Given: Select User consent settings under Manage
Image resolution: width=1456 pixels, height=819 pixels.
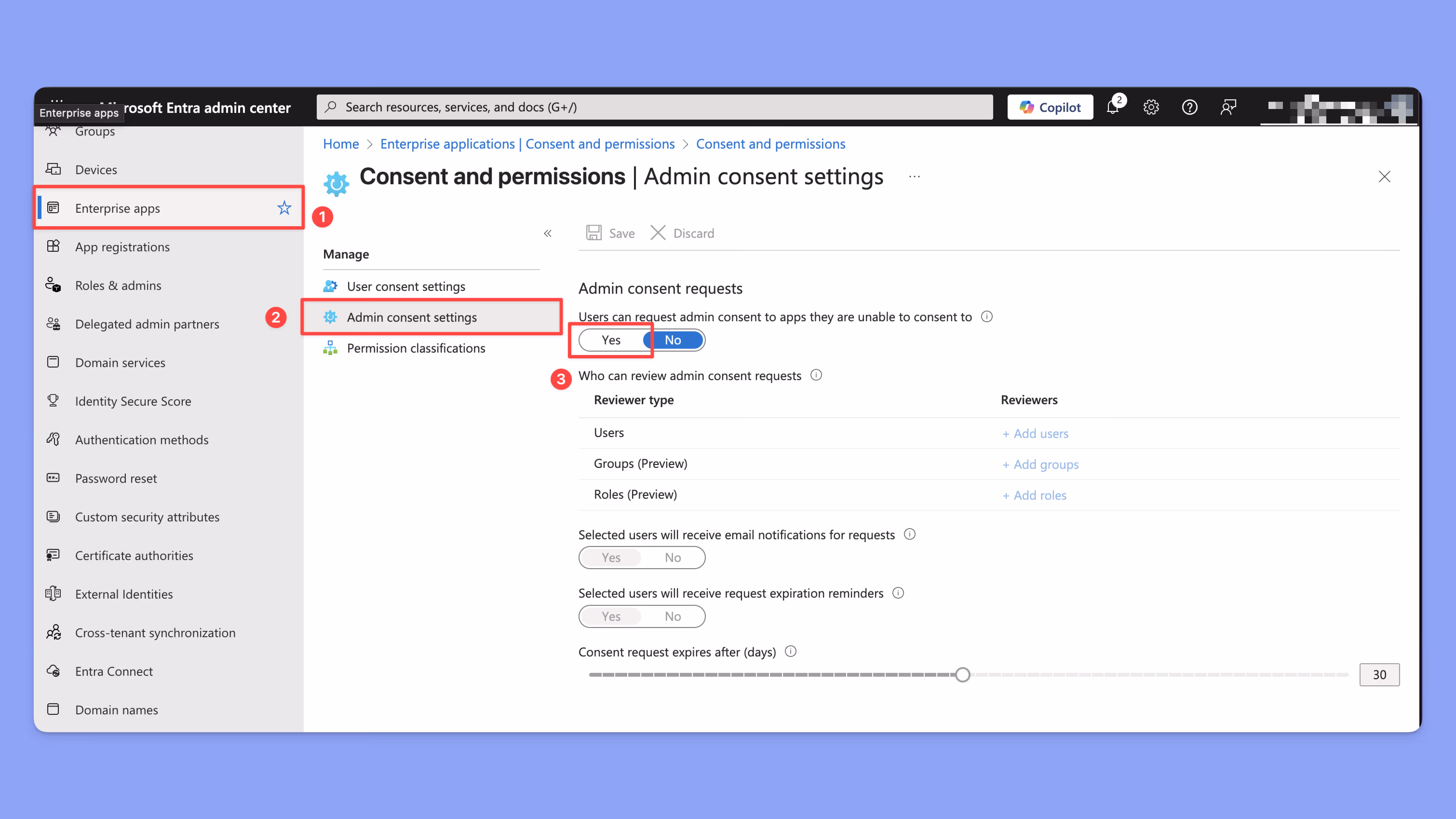Looking at the screenshot, I should (406, 286).
